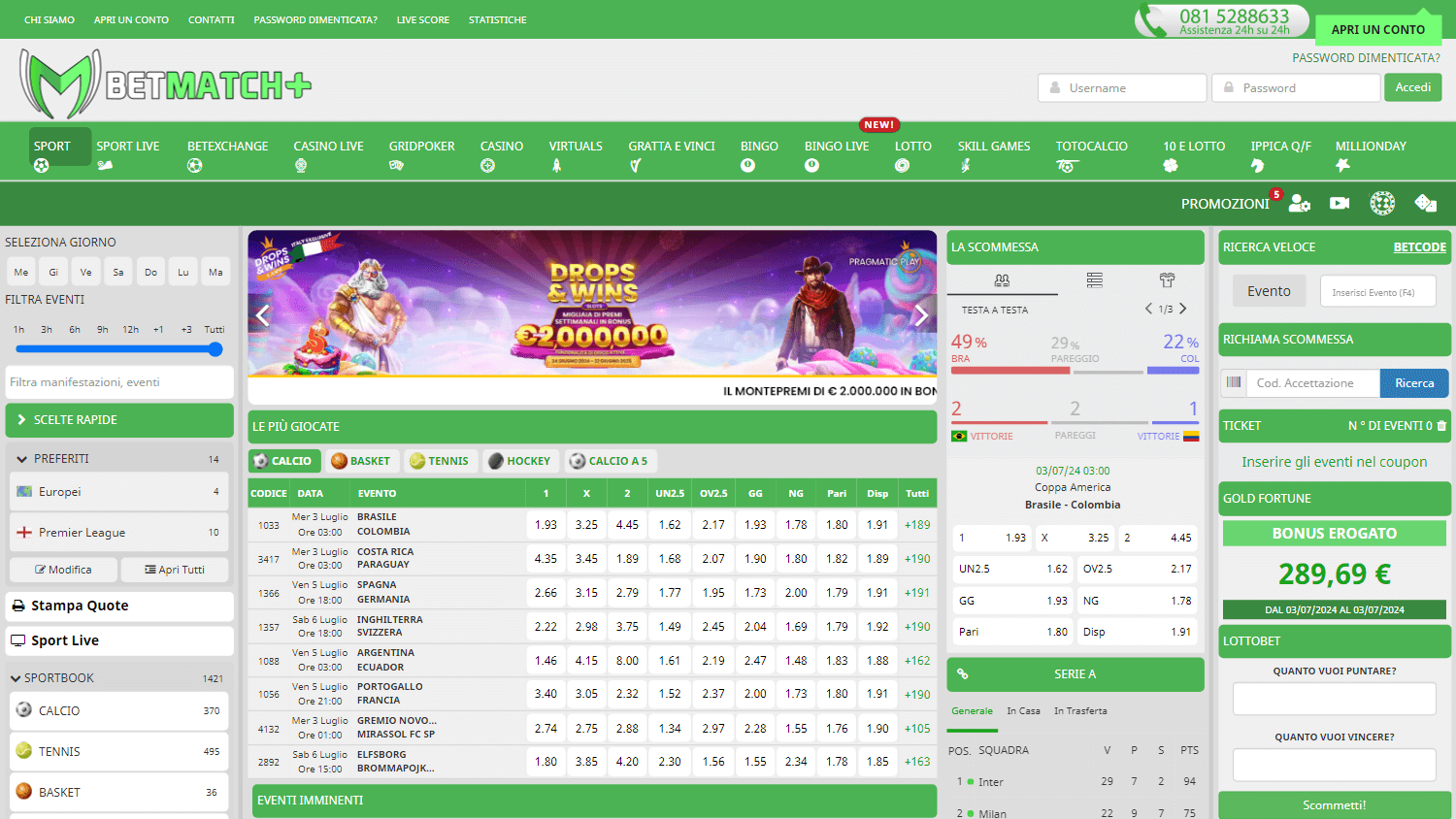This screenshot has height=819, width=1456.
Task: Click the Europei flag icon
Action: pos(24,492)
